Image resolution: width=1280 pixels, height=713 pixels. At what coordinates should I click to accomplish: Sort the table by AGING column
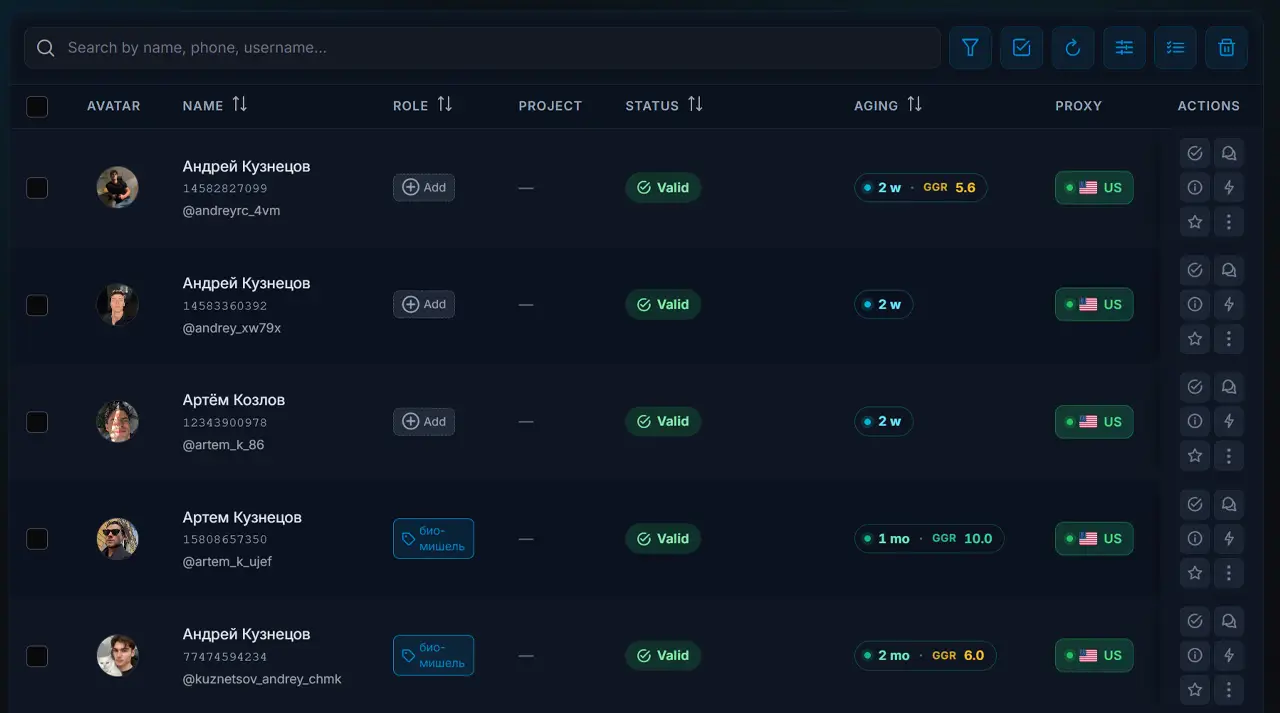(914, 104)
